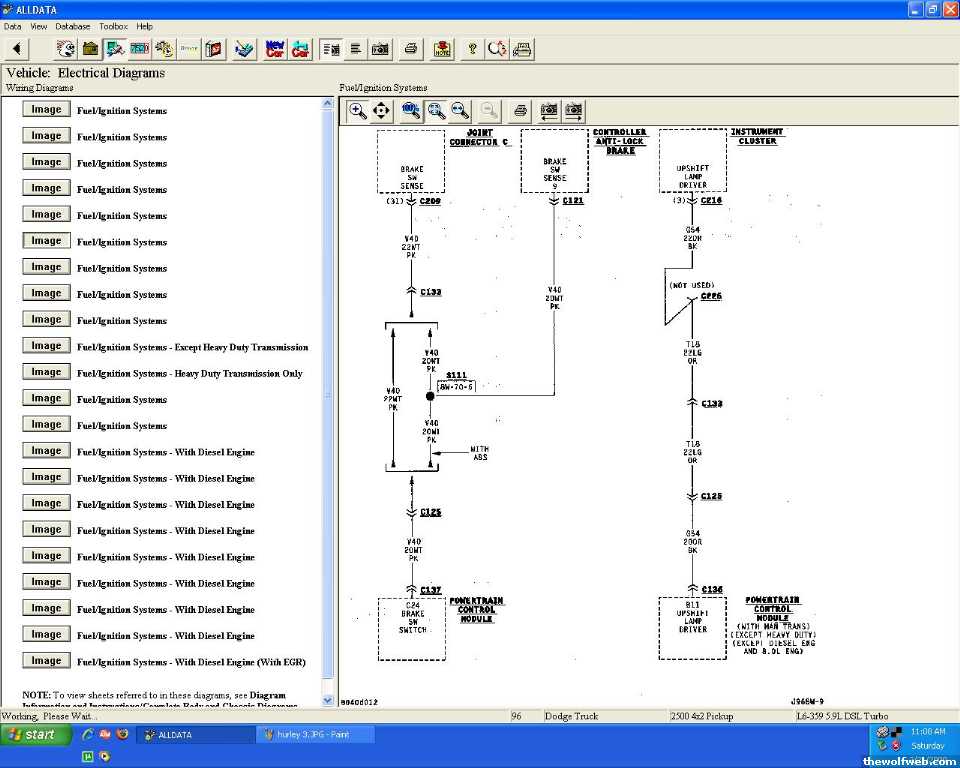Print using the main toolbar printer icon
Image resolution: width=960 pixels, height=768 pixels.
click(x=411, y=48)
